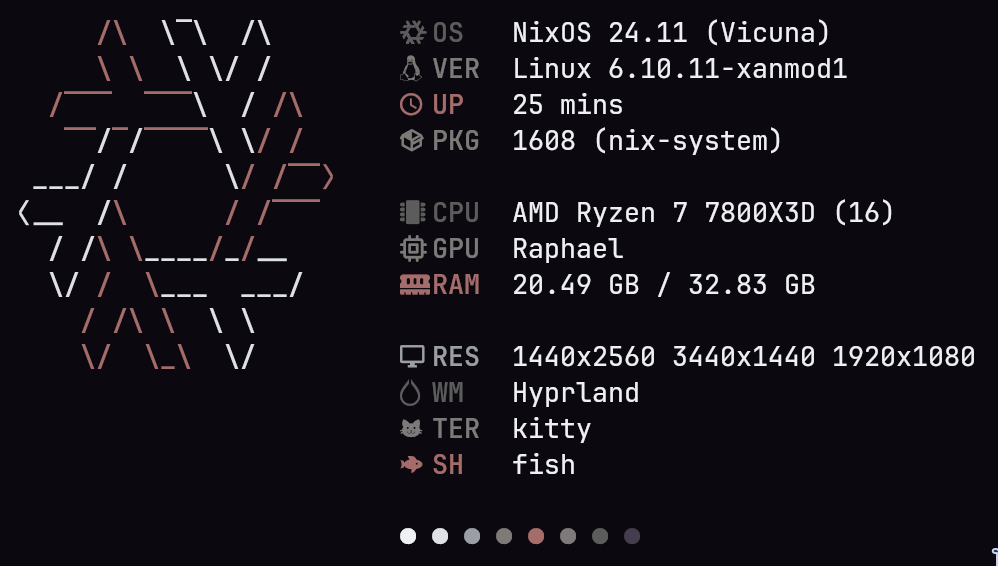The image size is (998, 566).
Task: Click the terminal value 'kitty'
Action: 552,429
